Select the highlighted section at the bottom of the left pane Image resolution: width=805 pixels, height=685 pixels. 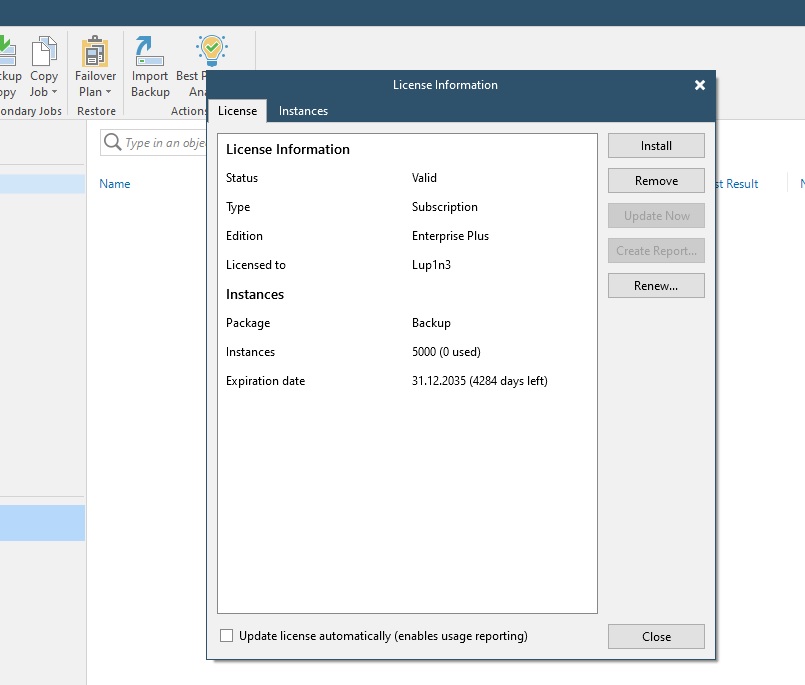click(42, 523)
